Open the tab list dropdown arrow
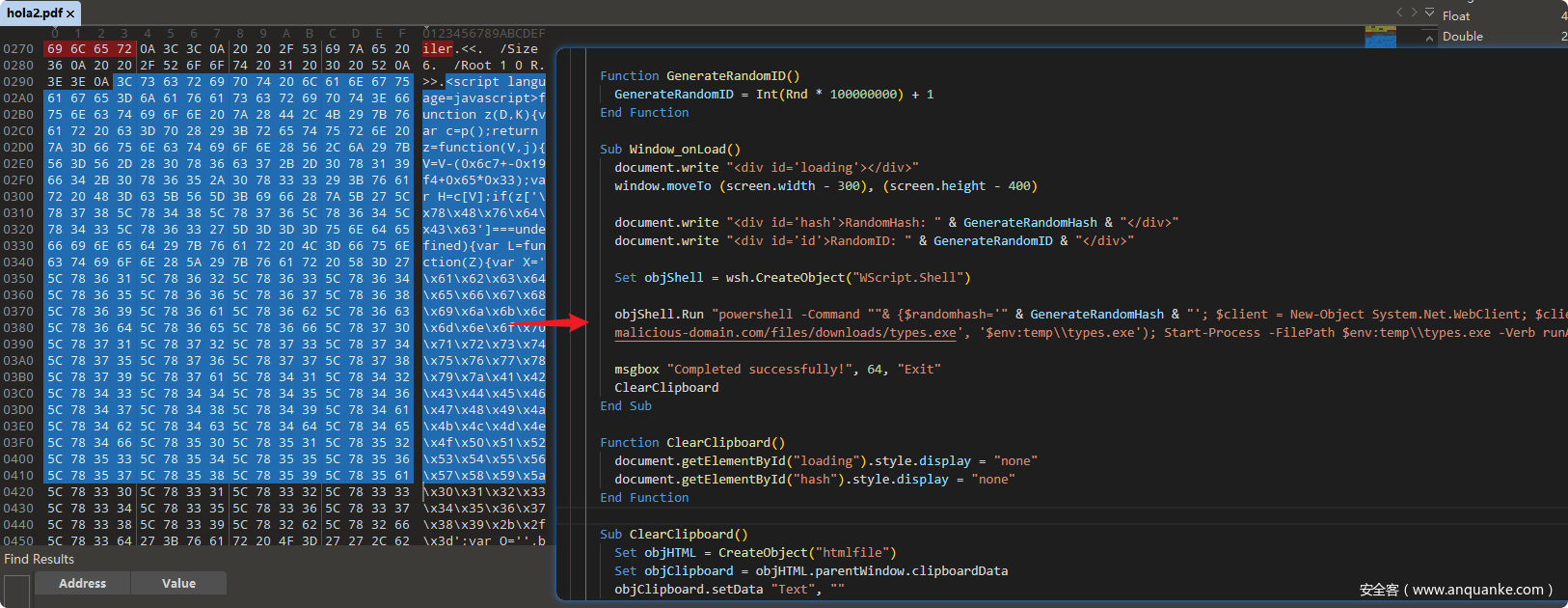This screenshot has width=1568, height=608. click(x=1429, y=13)
